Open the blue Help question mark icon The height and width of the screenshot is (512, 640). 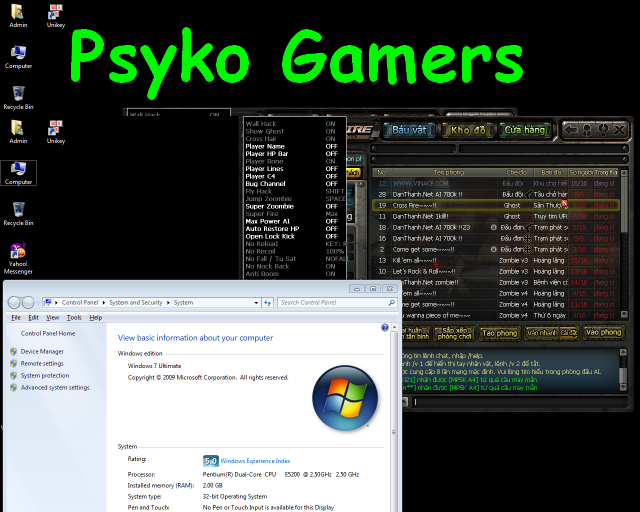[384, 327]
